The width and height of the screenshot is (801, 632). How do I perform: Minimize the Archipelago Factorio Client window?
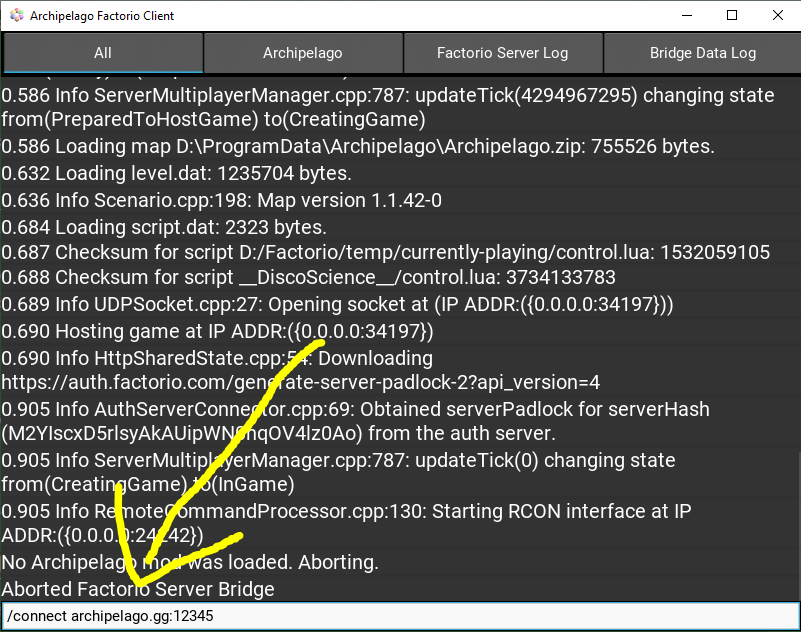(686, 16)
